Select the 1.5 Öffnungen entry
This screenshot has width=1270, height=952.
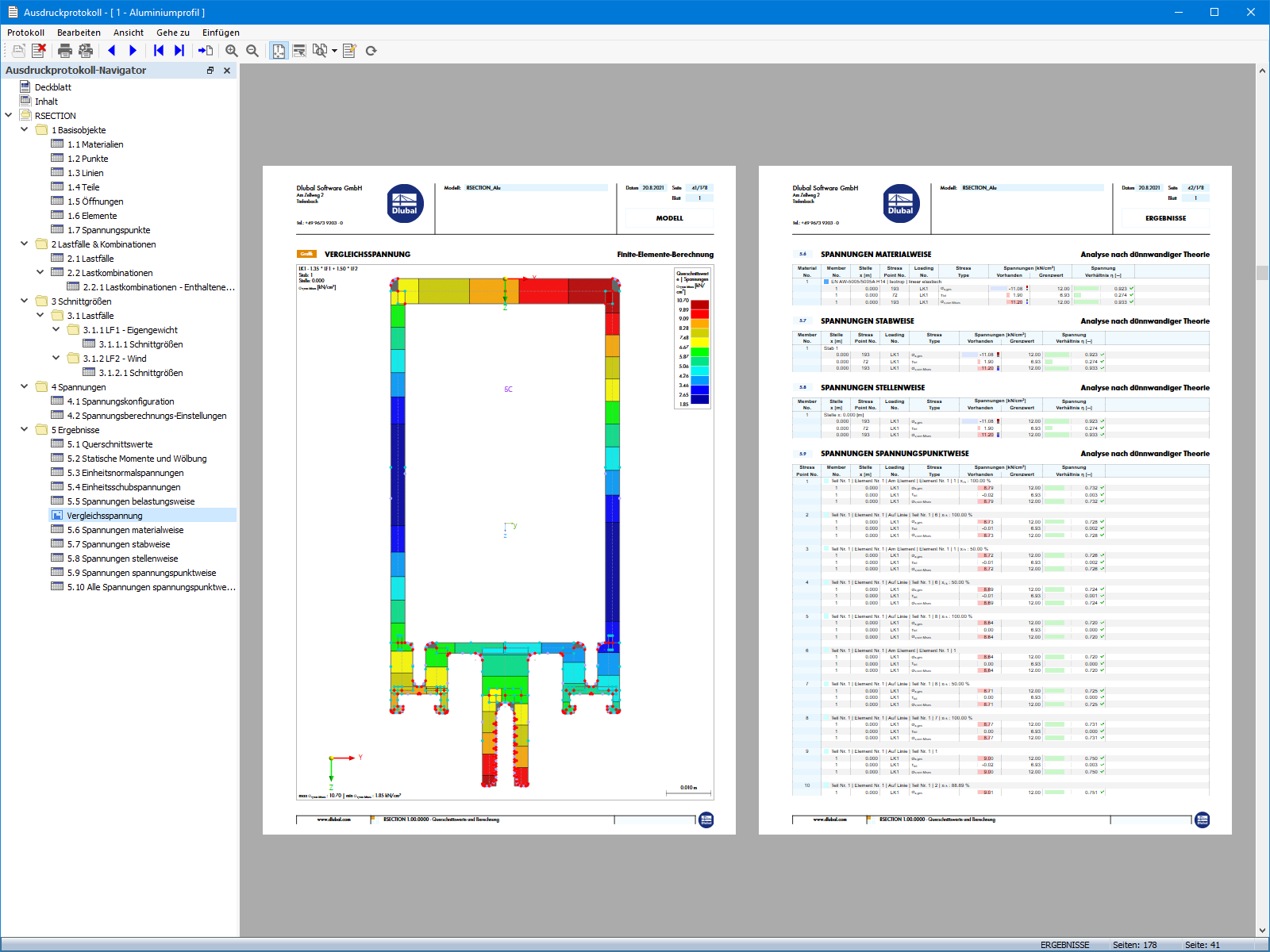tap(95, 202)
